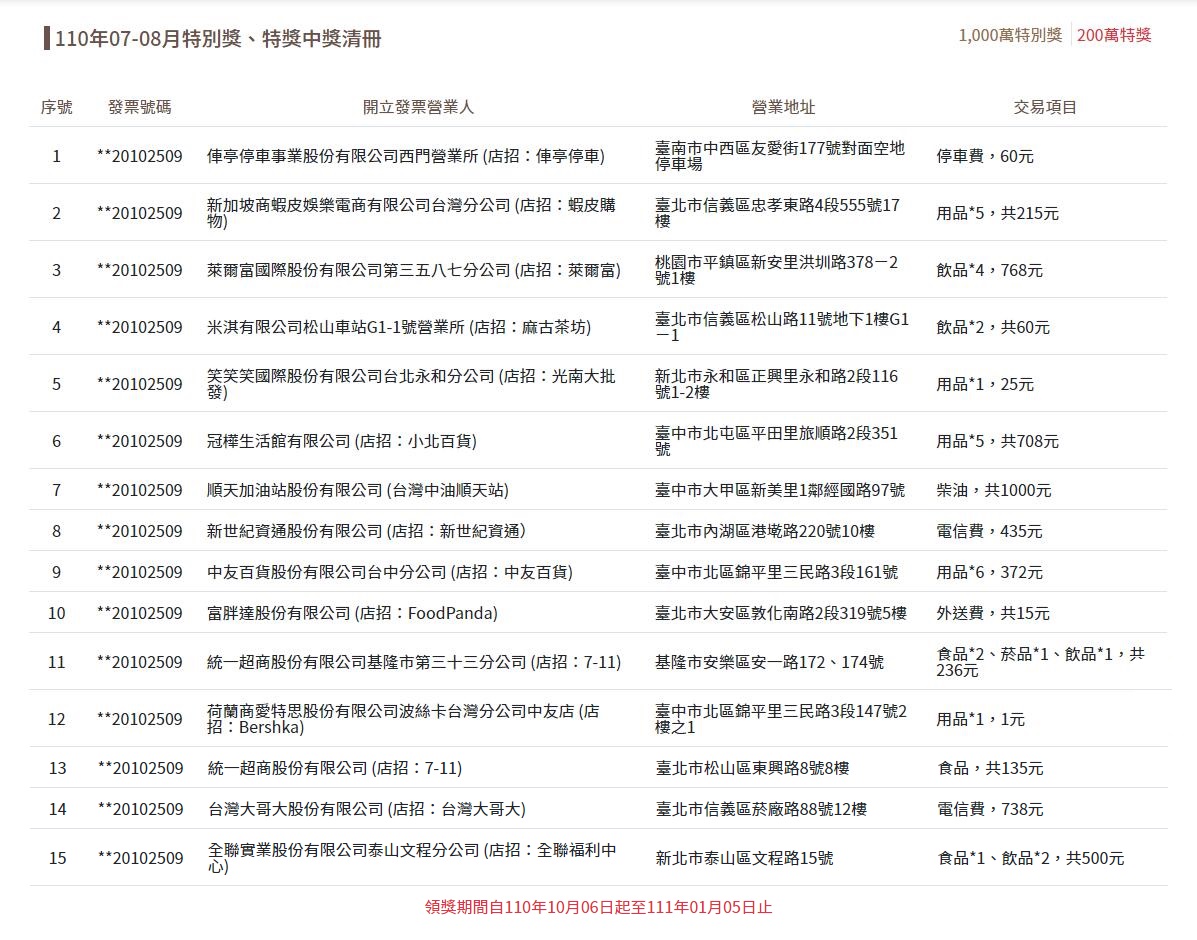Click the serial number 10 cell
1197x940 pixels.
click(x=56, y=613)
